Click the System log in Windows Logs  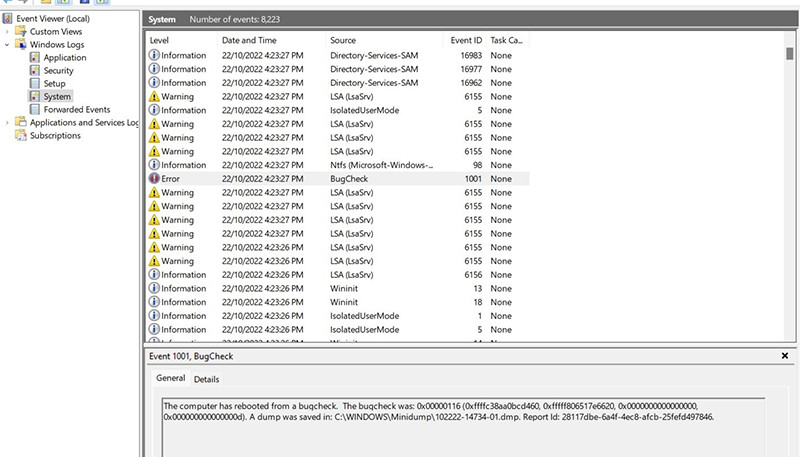click(x=57, y=97)
